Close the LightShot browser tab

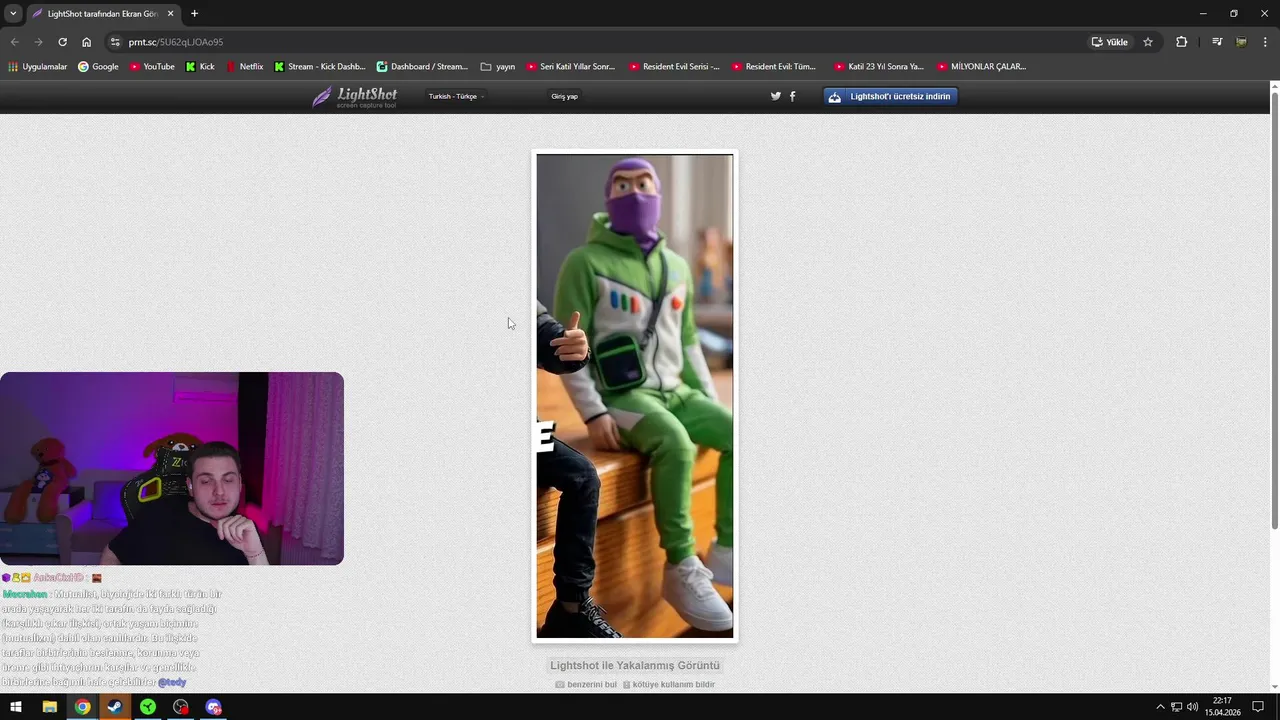[x=170, y=14]
